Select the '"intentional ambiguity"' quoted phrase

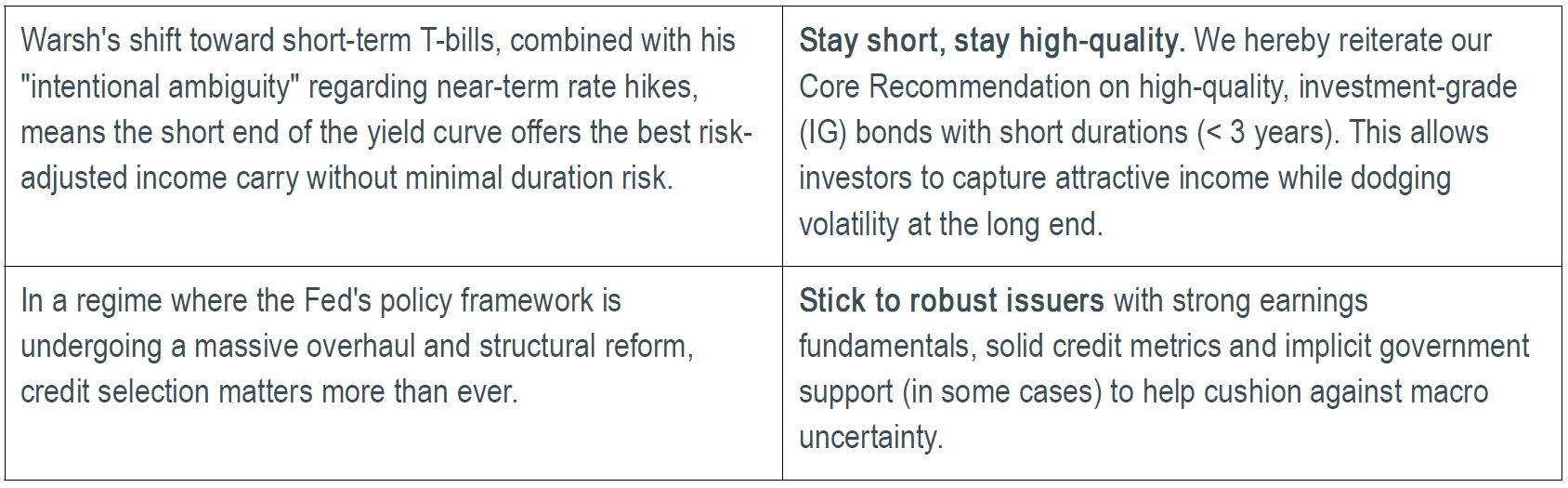click(160, 86)
